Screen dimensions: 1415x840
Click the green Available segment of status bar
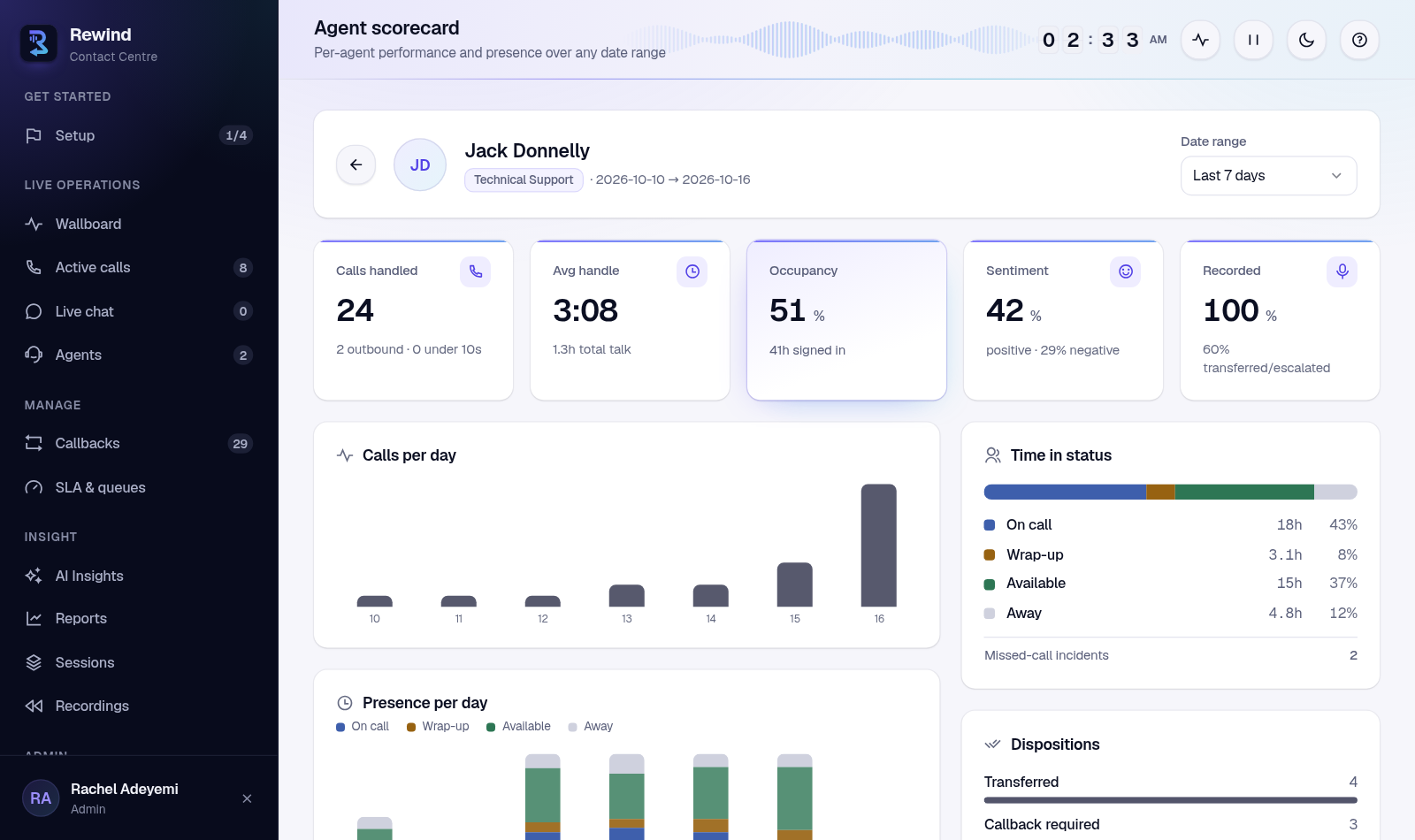1244,493
